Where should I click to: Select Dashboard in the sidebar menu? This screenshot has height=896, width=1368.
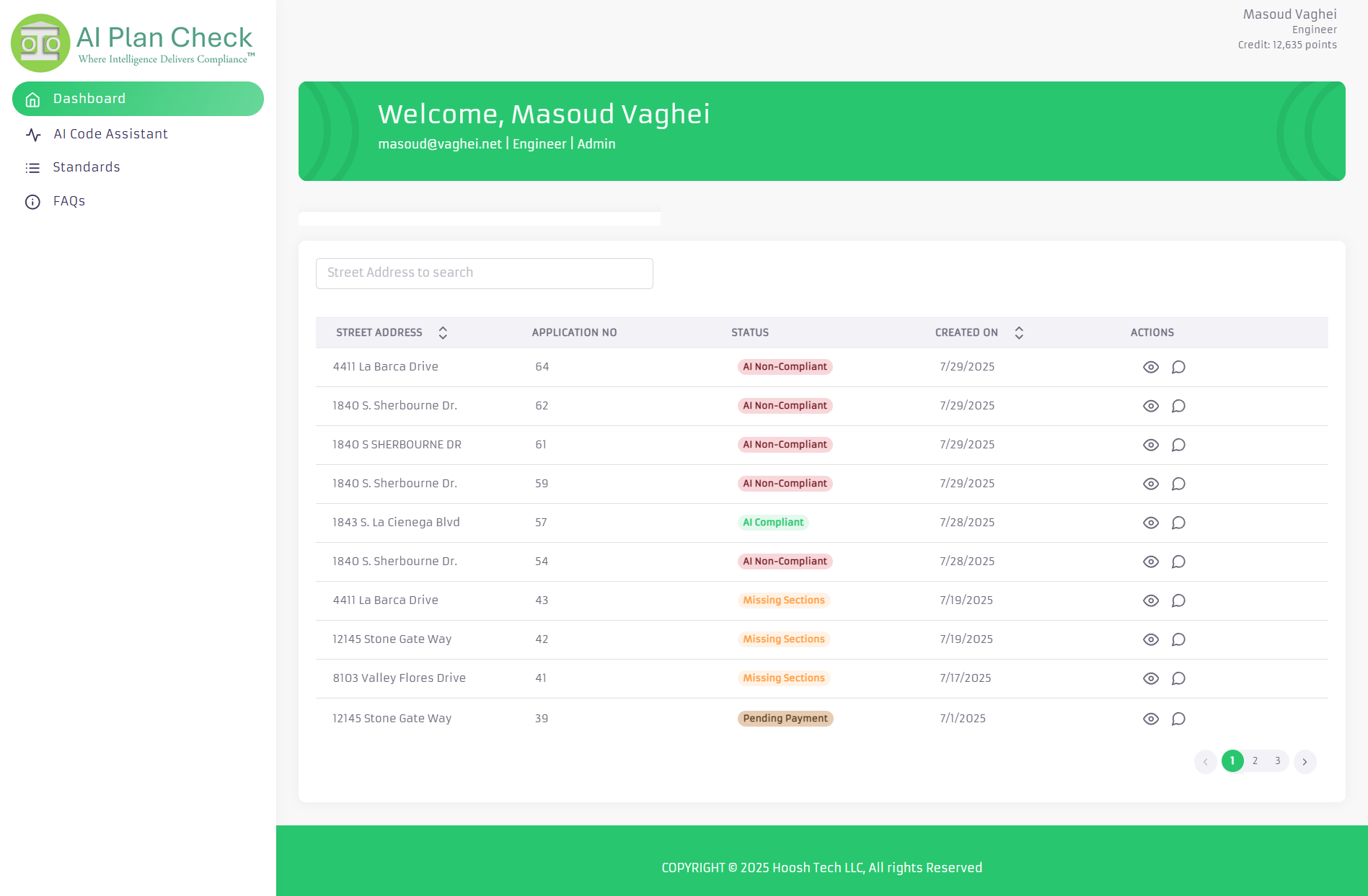pyautogui.click(x=89, y=99)
